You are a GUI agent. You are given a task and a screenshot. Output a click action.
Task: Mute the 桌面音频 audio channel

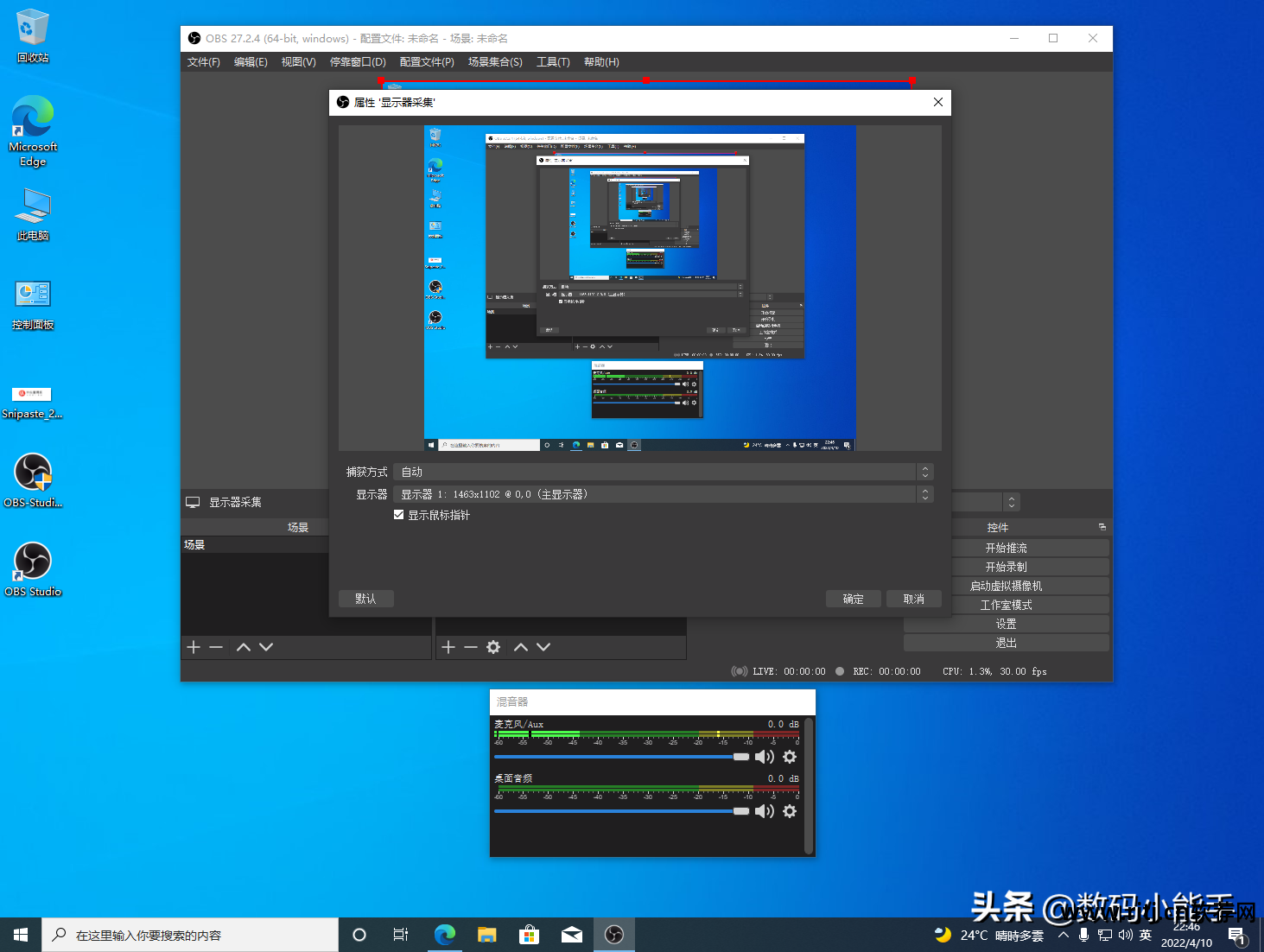point(765,811)
